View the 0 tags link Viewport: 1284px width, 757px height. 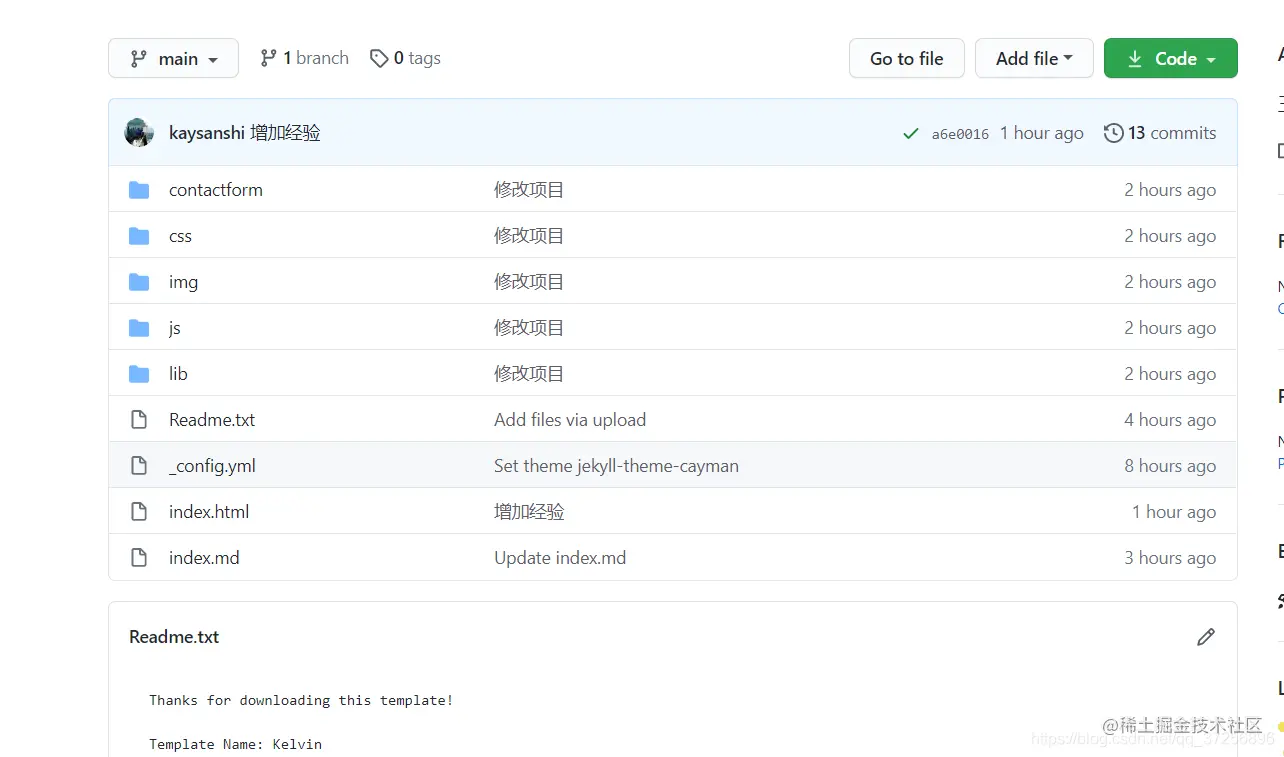[x=405, y=58]
